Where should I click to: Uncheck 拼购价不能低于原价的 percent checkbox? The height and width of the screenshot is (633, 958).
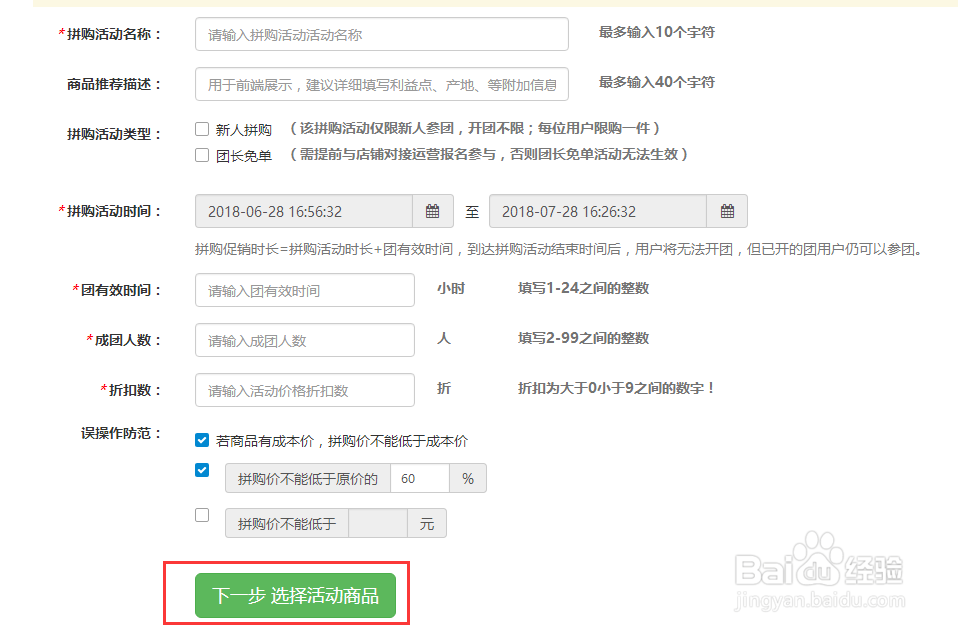(x=202, y=470)
